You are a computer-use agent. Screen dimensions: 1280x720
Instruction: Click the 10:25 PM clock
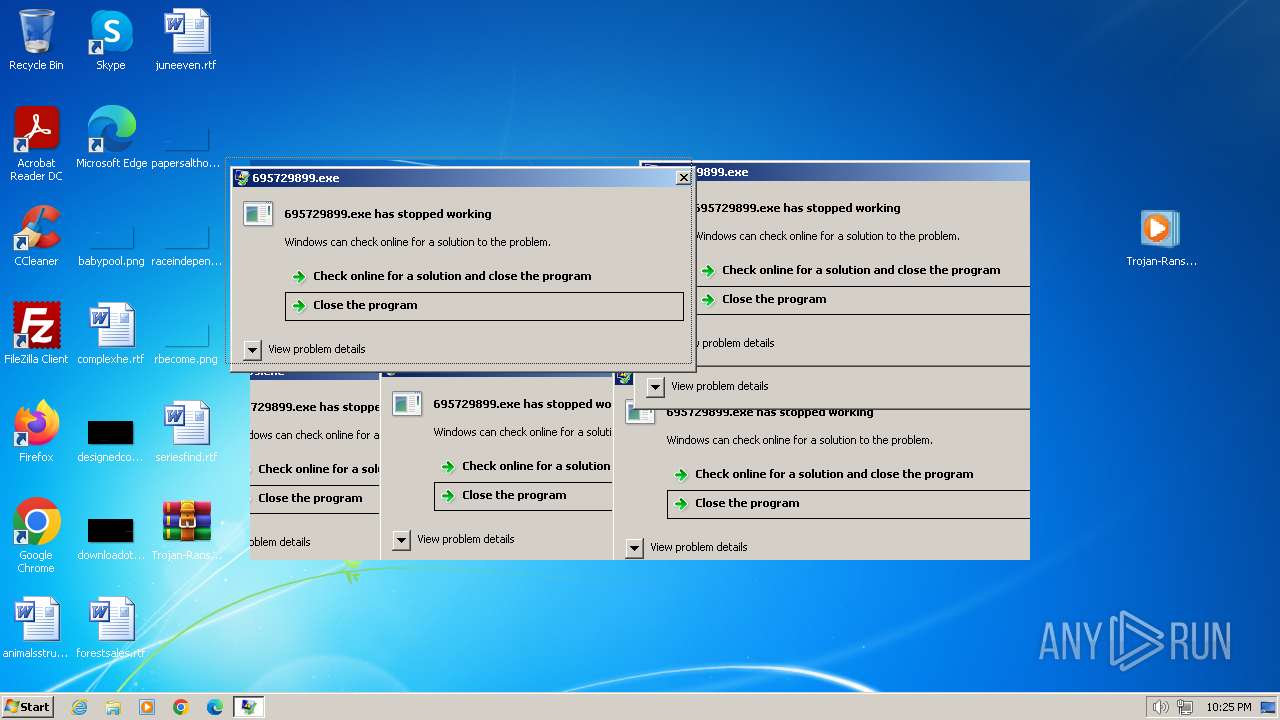(x=1229, y=707)
